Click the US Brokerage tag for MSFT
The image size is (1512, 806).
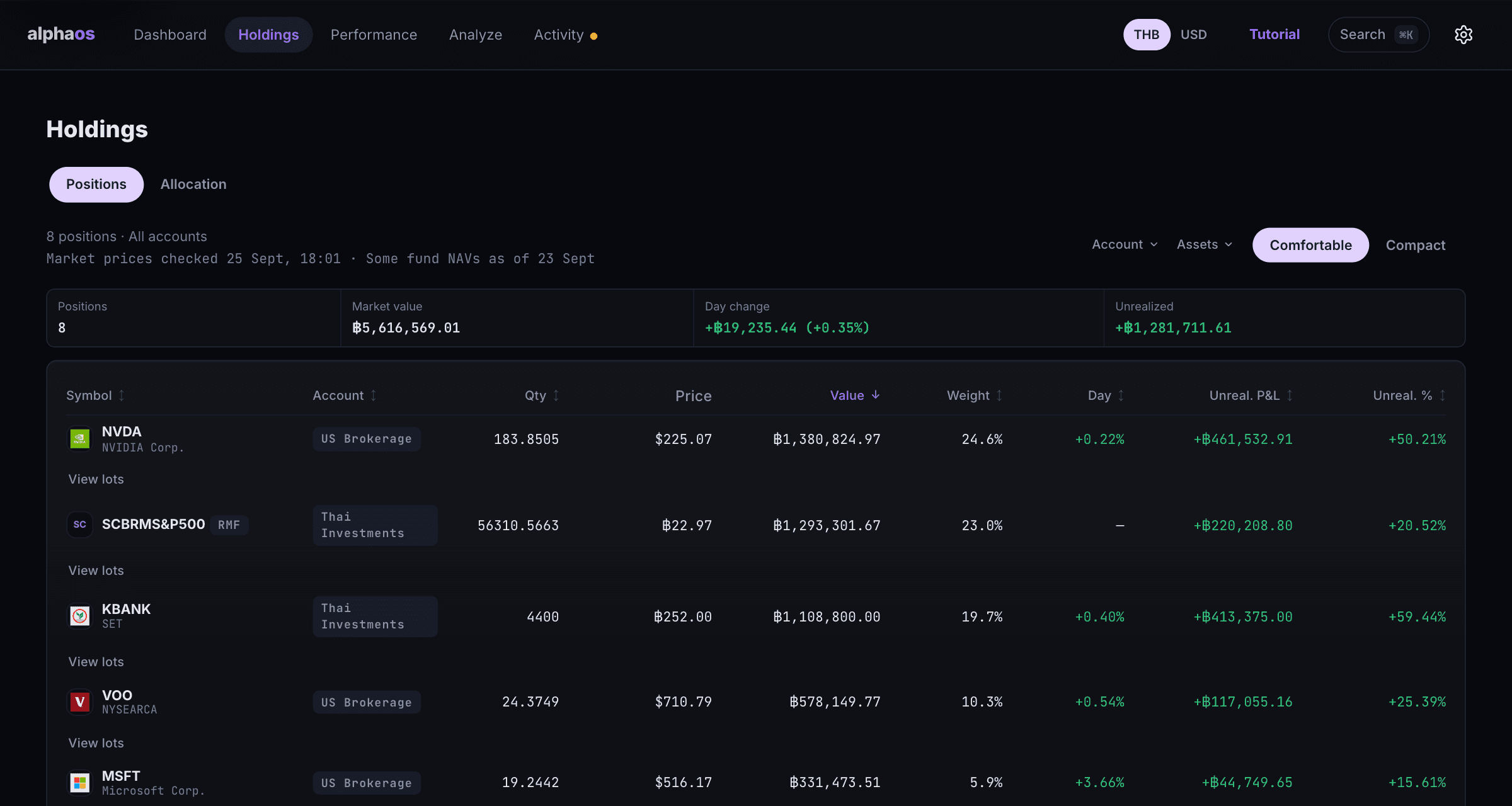(367, 783)
